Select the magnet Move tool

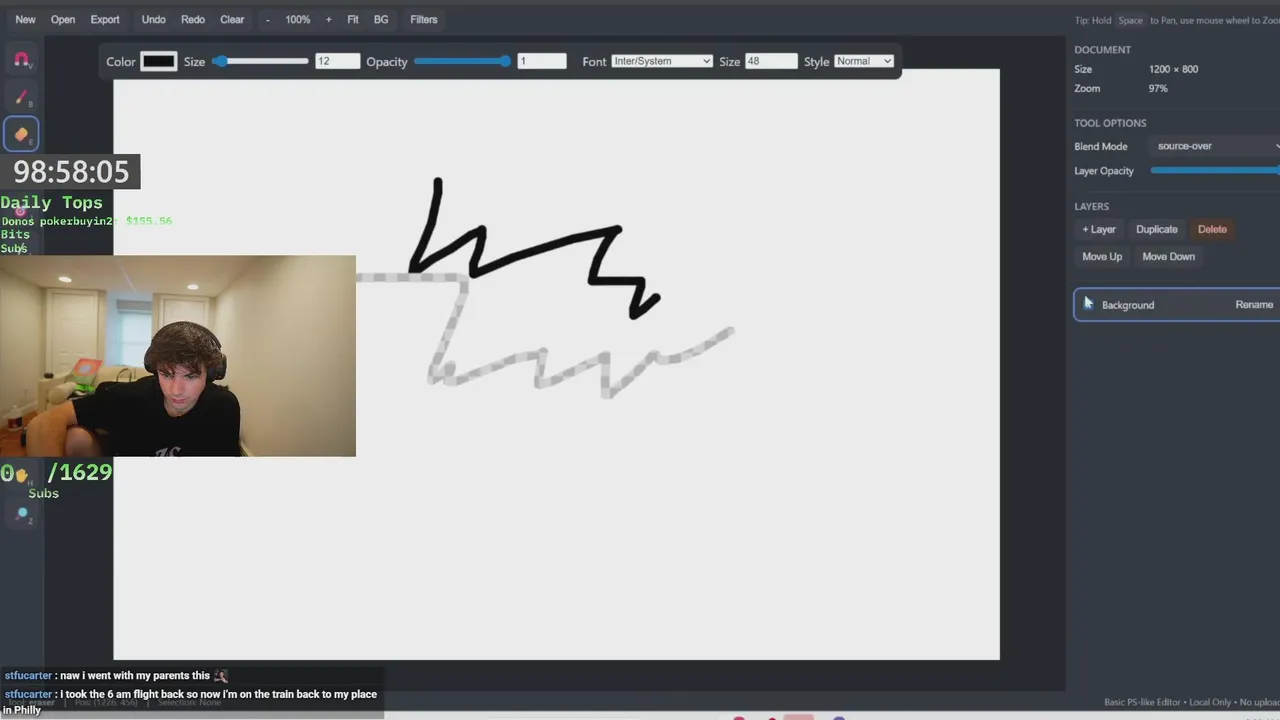(21, 59)
